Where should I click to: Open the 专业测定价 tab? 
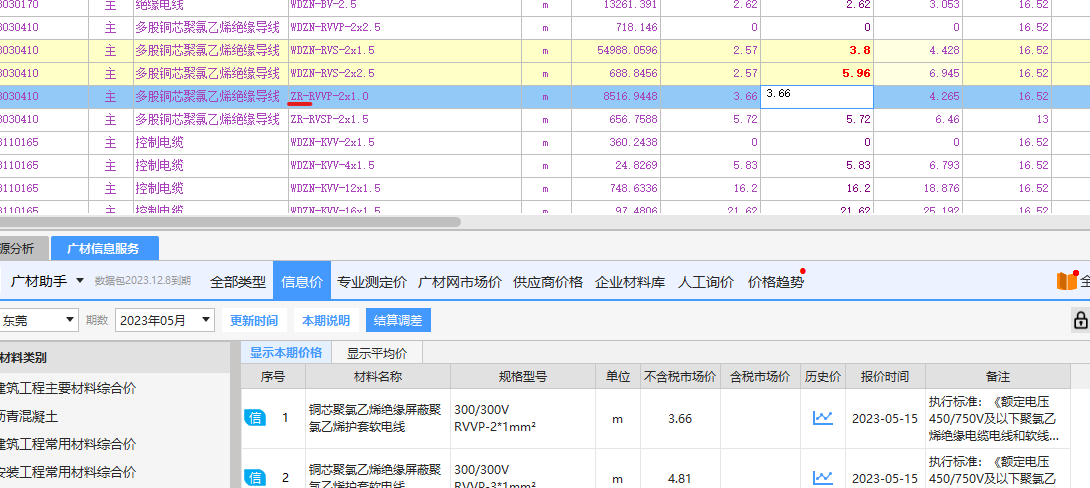point(372,282)
